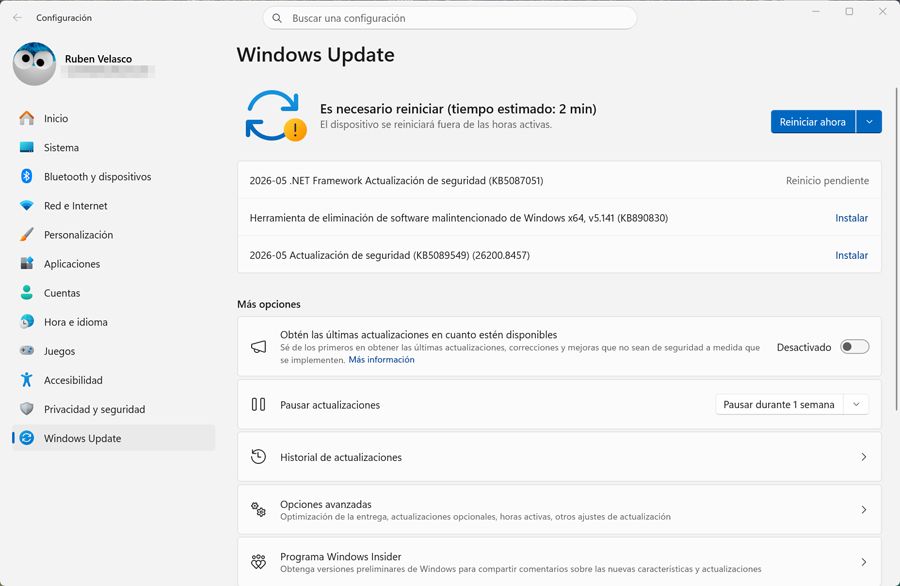This screenshot has height=586, width=900.
Task: Open Programa Windows Insider chevron
Action: [863, 562]
